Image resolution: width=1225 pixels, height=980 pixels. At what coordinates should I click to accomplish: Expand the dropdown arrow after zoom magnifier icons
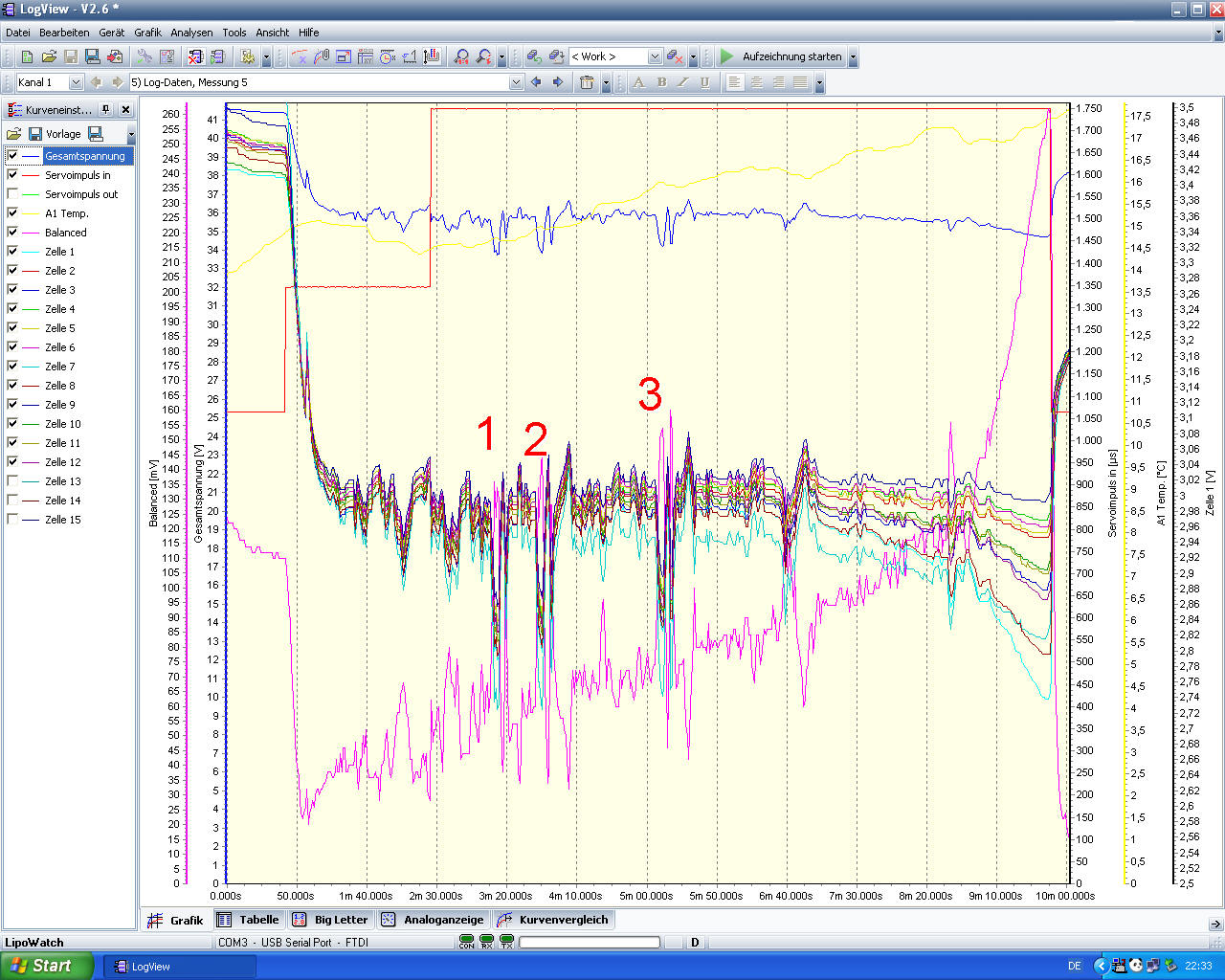pos(501,56)
